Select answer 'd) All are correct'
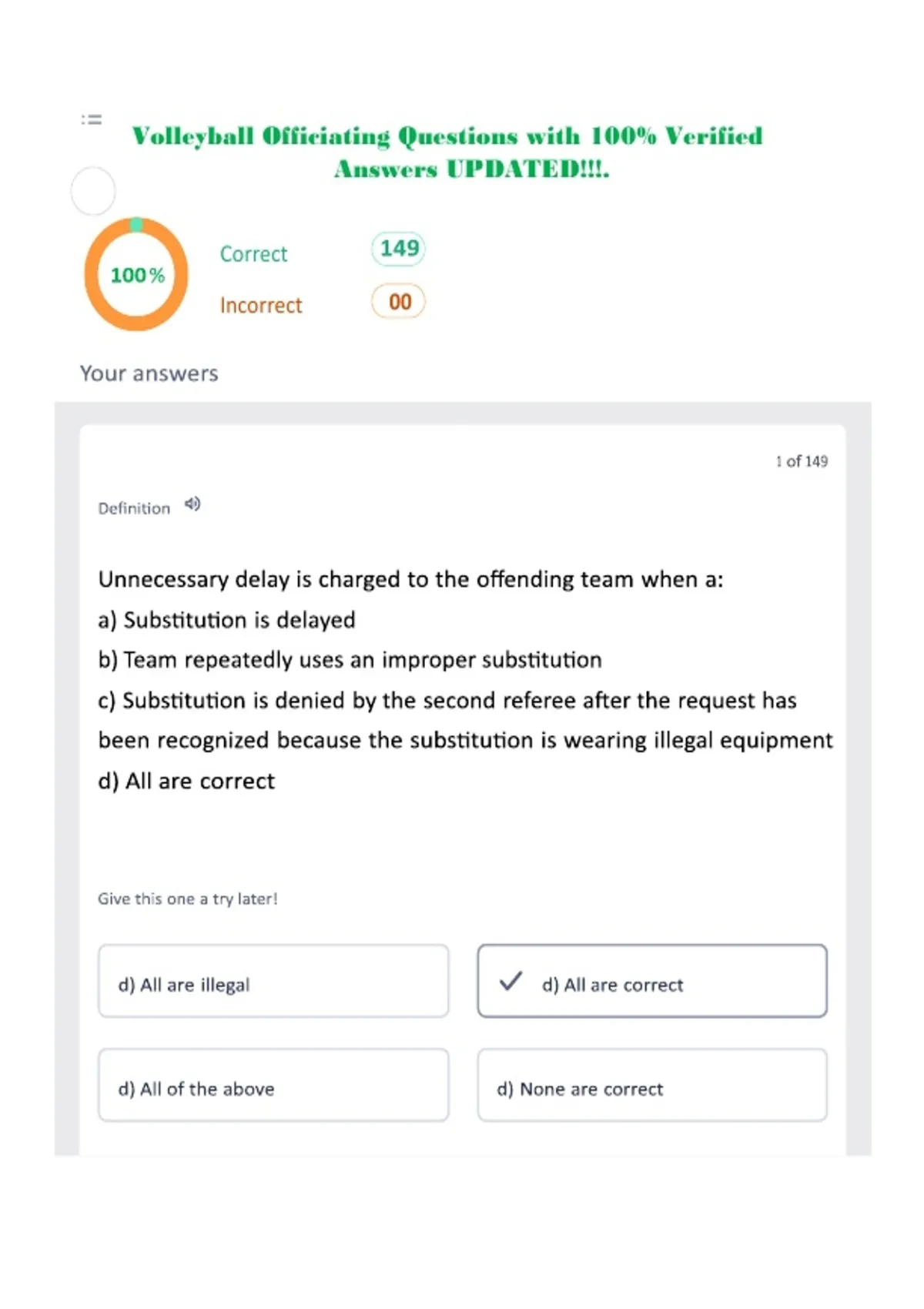The width and height of the screenshot is (924, 1309). (x=652, y=981)
